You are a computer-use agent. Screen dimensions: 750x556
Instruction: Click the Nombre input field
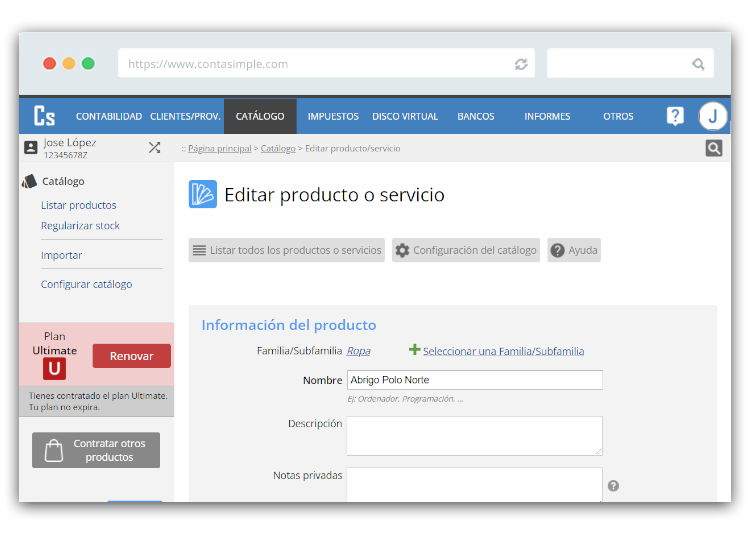474,380
